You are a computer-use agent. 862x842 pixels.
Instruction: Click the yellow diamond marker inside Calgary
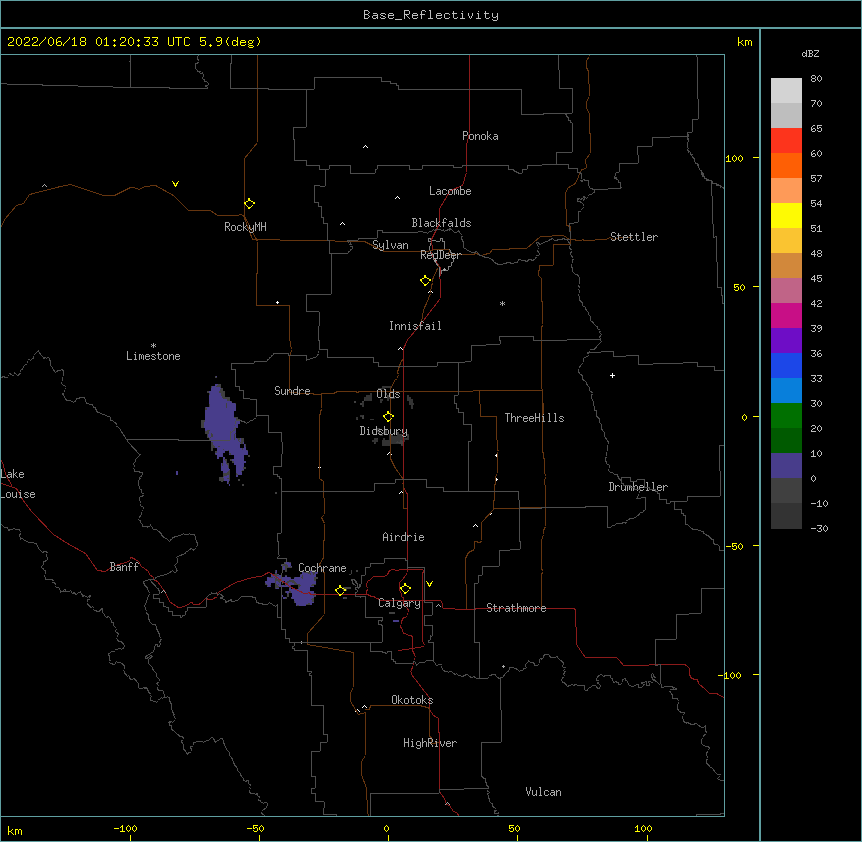(405, 589)
